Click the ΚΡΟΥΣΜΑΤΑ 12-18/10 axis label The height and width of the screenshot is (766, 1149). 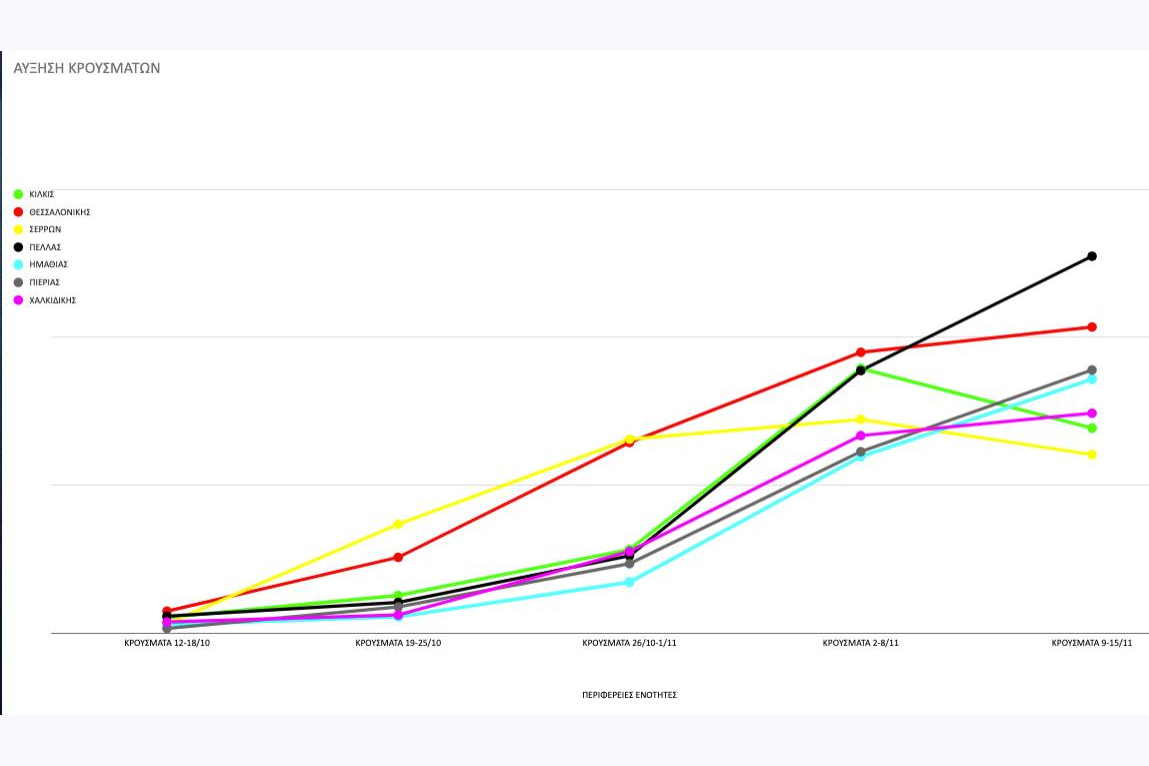click(167, 643)
